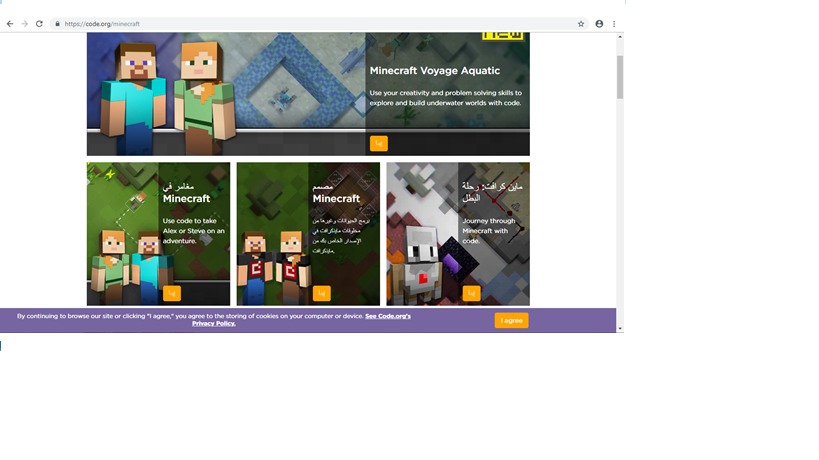The width and height of the screenshot is (819, 460).
Task: Open the Chrome three-dot menu
Action: [x=614, y=24]
